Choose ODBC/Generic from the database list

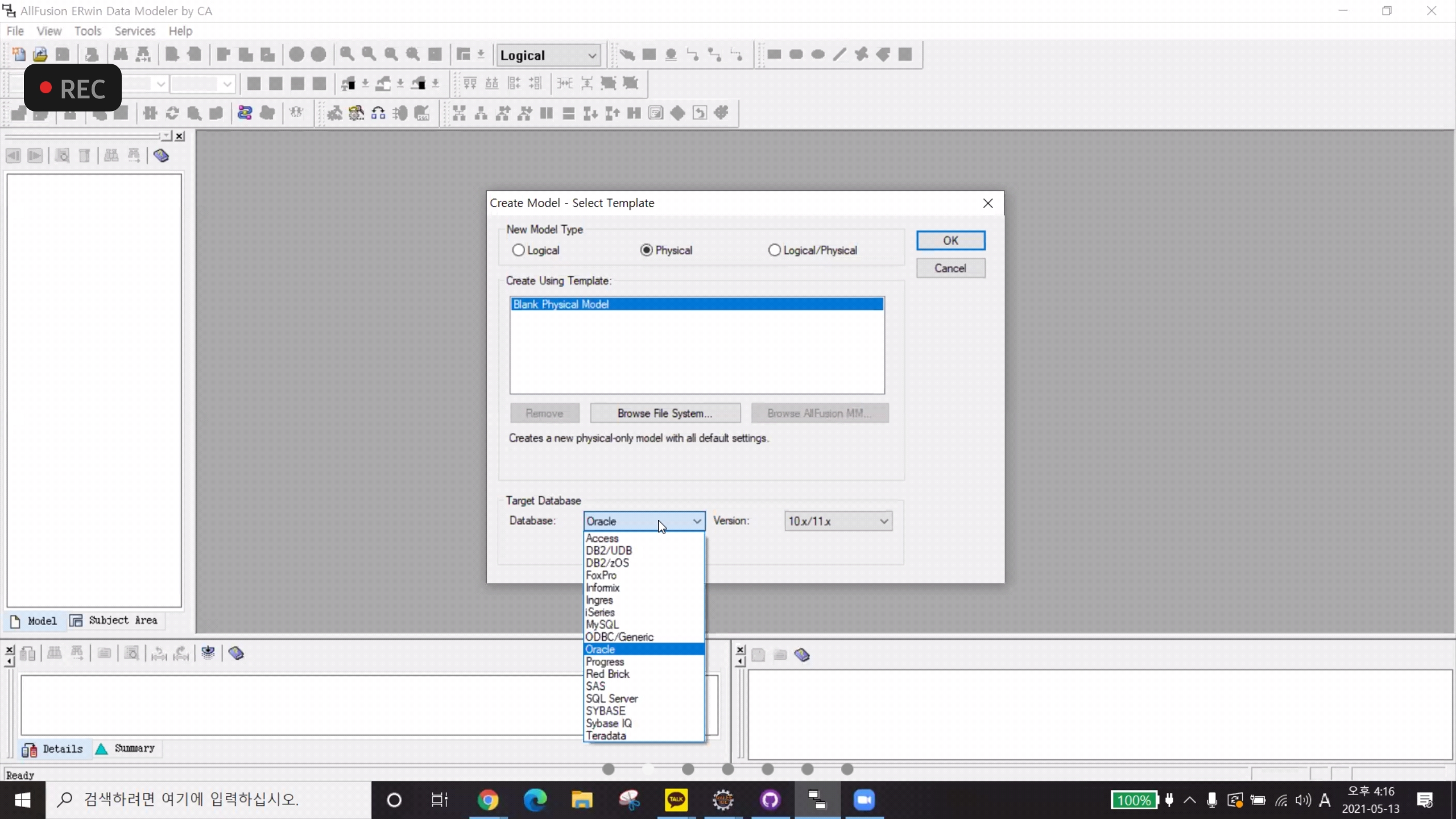644,637
